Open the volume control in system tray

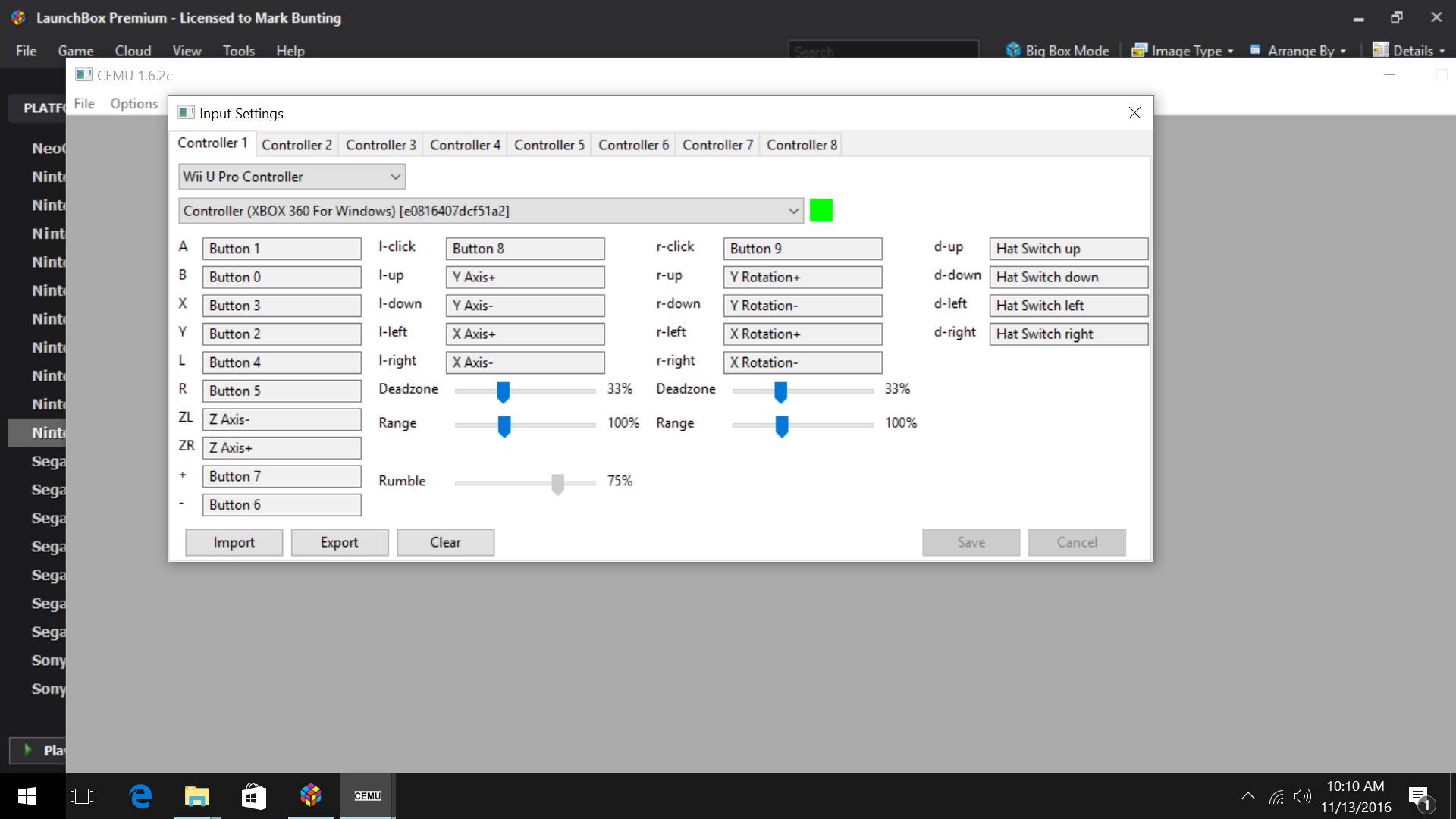tap(1303, 796)
